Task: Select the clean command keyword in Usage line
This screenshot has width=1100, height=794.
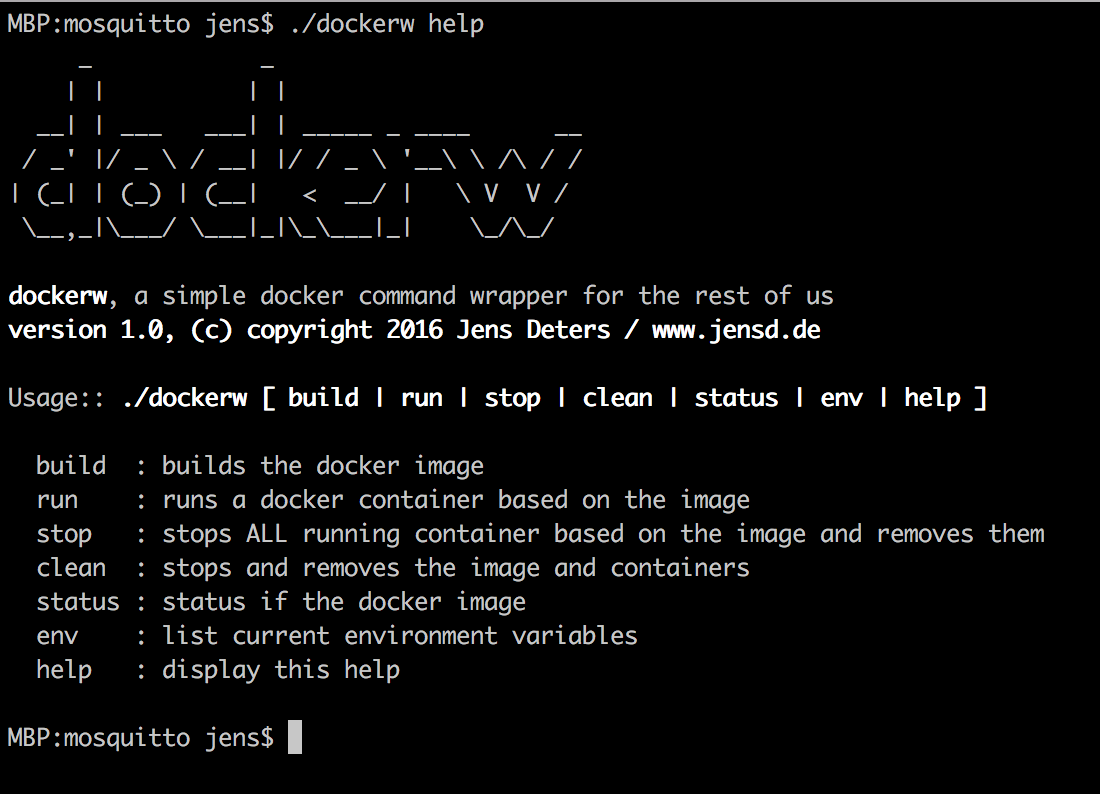Action: [x=616, y=398]
